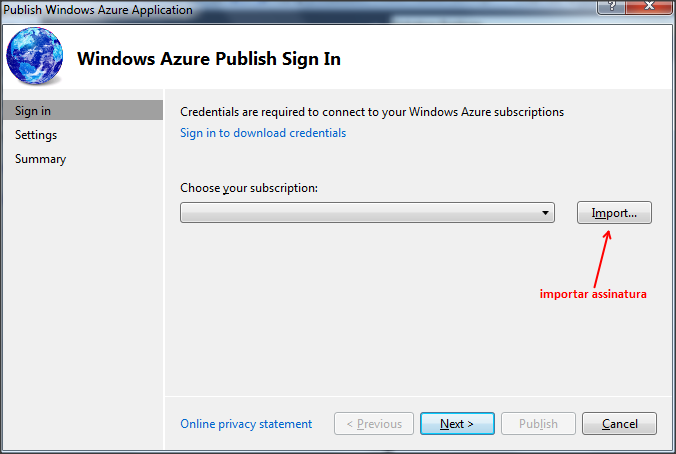Viewport: 676px width, 454px height.
Task: Click the Previous button
Action: pyautogui.click(x=374, y=424)
